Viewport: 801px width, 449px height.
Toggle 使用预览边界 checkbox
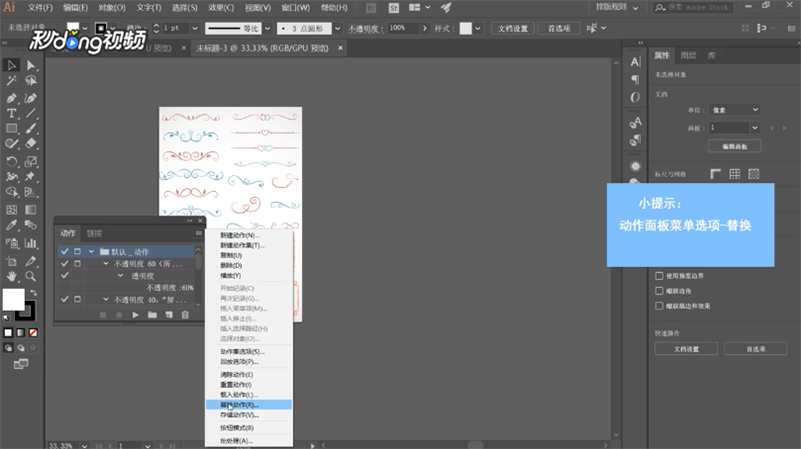(x=659, y=276)
